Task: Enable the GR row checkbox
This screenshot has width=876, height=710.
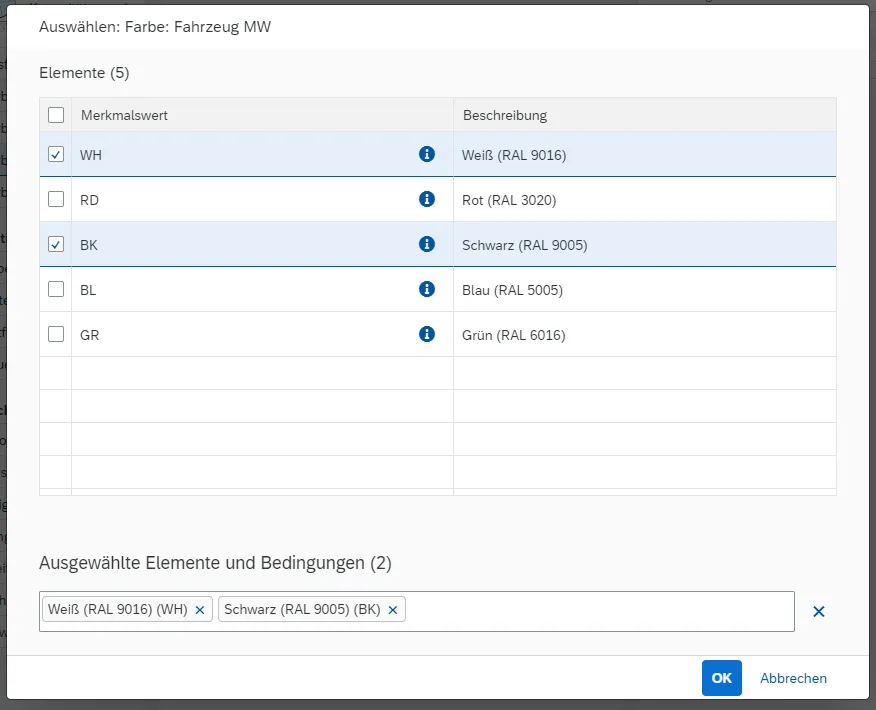Action: point(56,335)
